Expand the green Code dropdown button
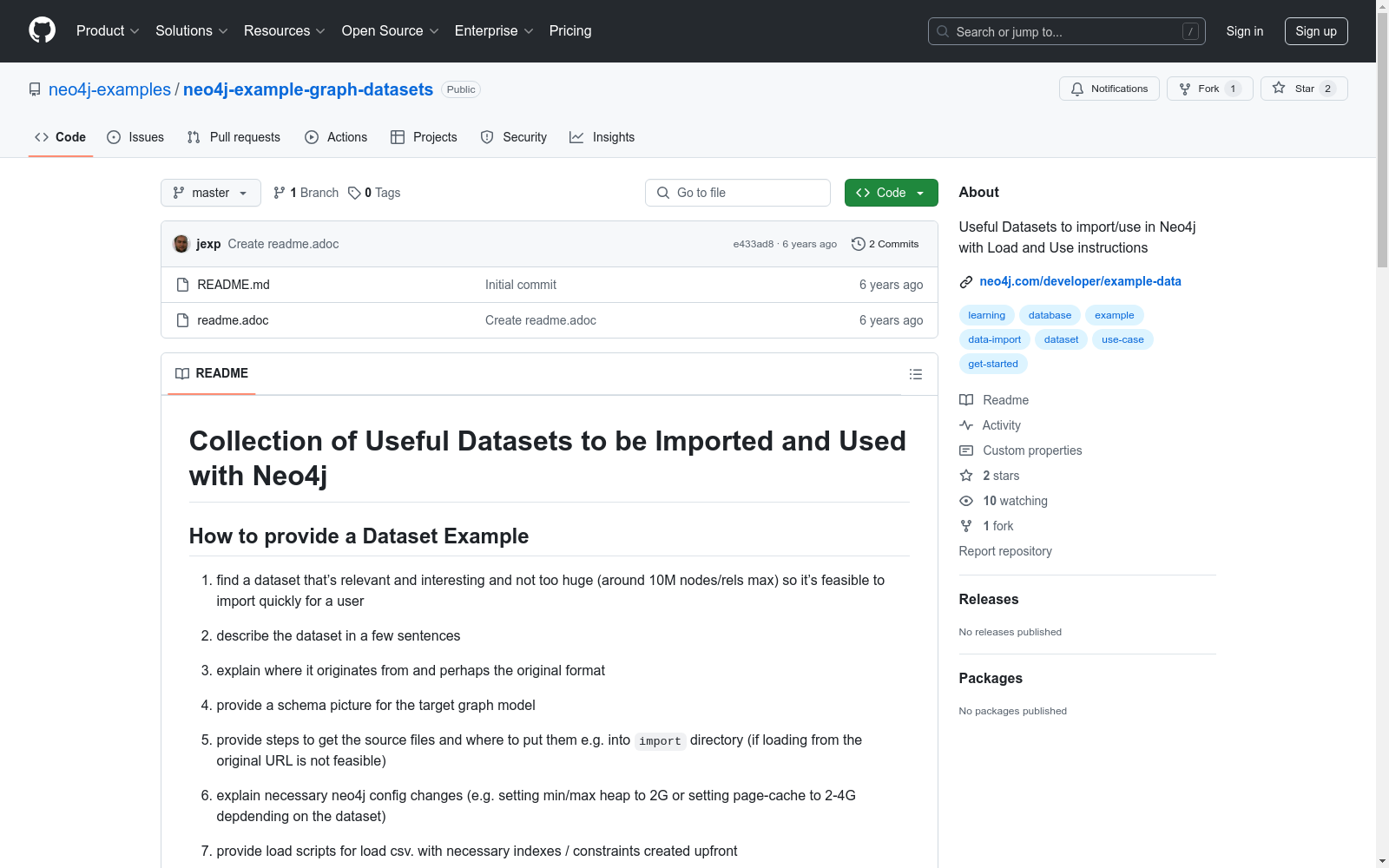The height and width of the screenshot is (868, 1389). coord(892,193)
